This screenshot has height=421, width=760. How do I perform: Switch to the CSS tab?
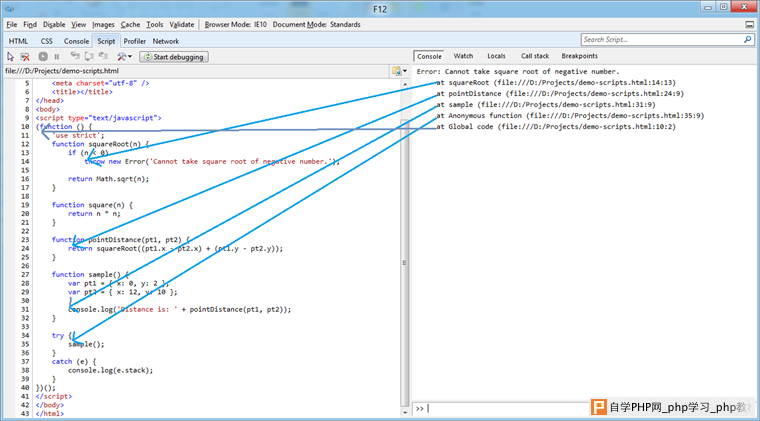click(x=47, y=41)
